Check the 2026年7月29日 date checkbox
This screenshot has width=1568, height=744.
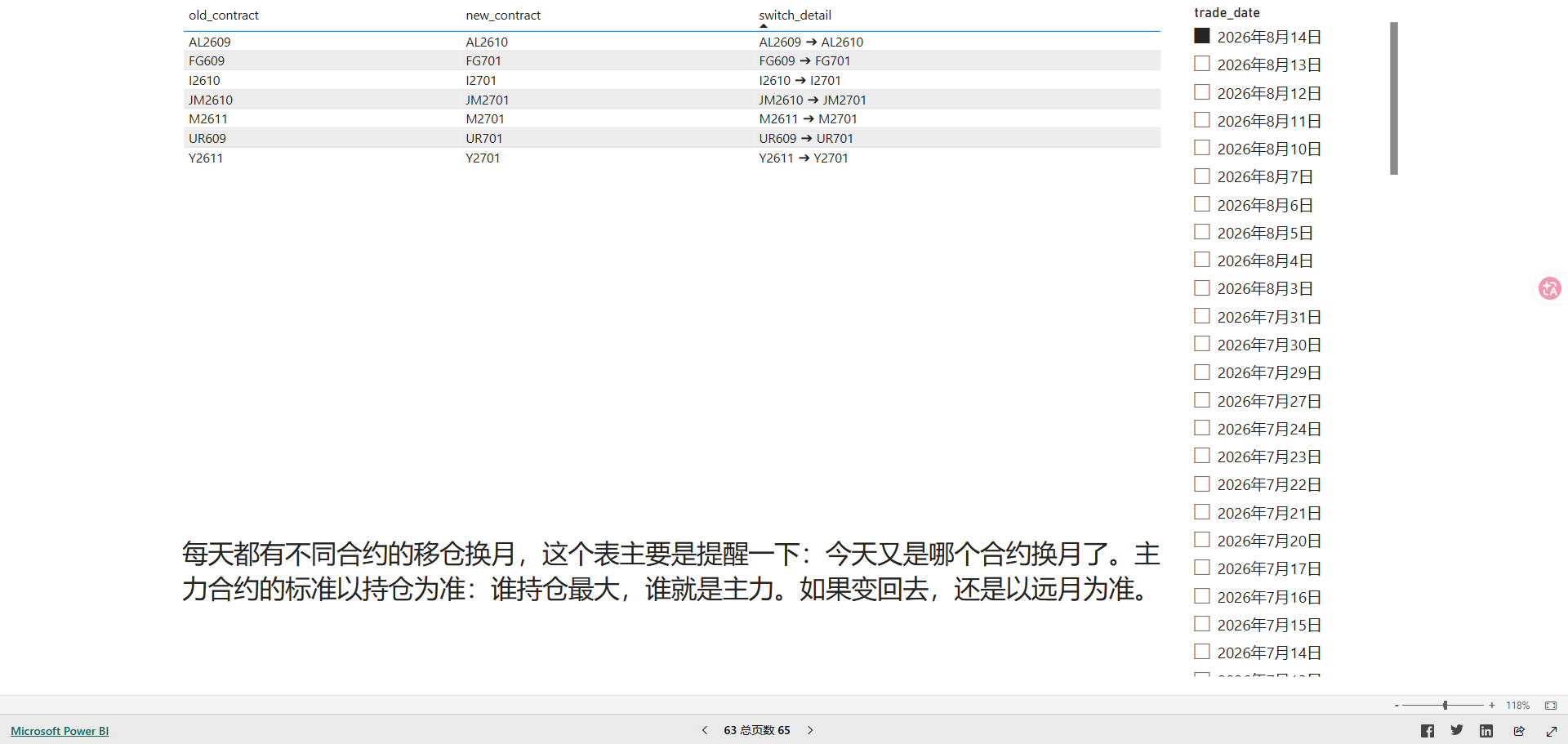(x=1202, y=372)
